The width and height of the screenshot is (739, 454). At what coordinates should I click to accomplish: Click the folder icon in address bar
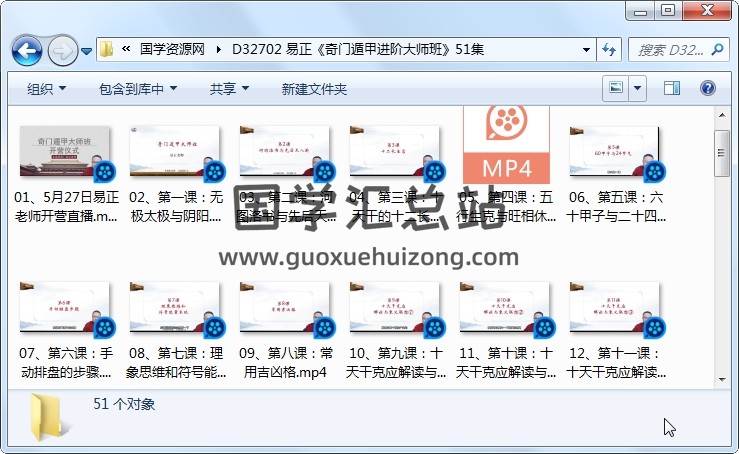click(x=107, y=49)
